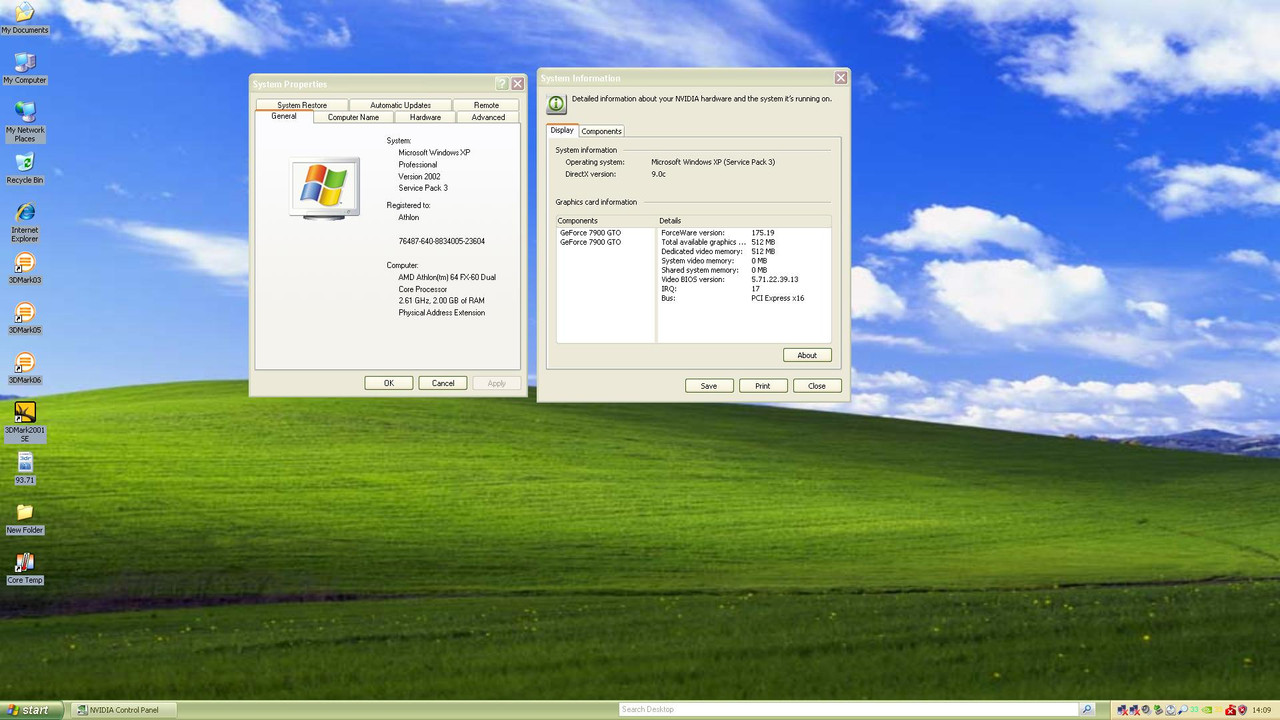1280x720 pixels.
Task: Click the 'Shared system memory:' row
Action: coord(744,270)
